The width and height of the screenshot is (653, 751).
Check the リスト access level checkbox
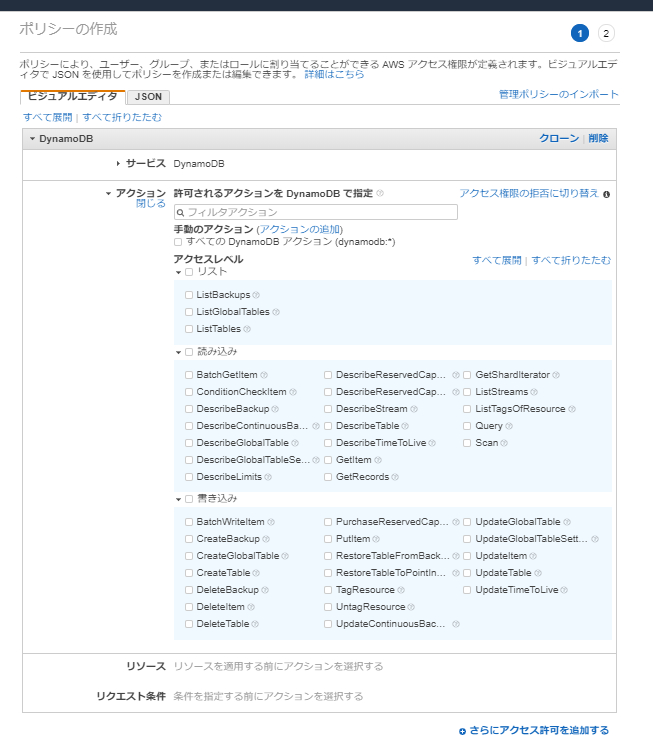click(x=189, y=272)
